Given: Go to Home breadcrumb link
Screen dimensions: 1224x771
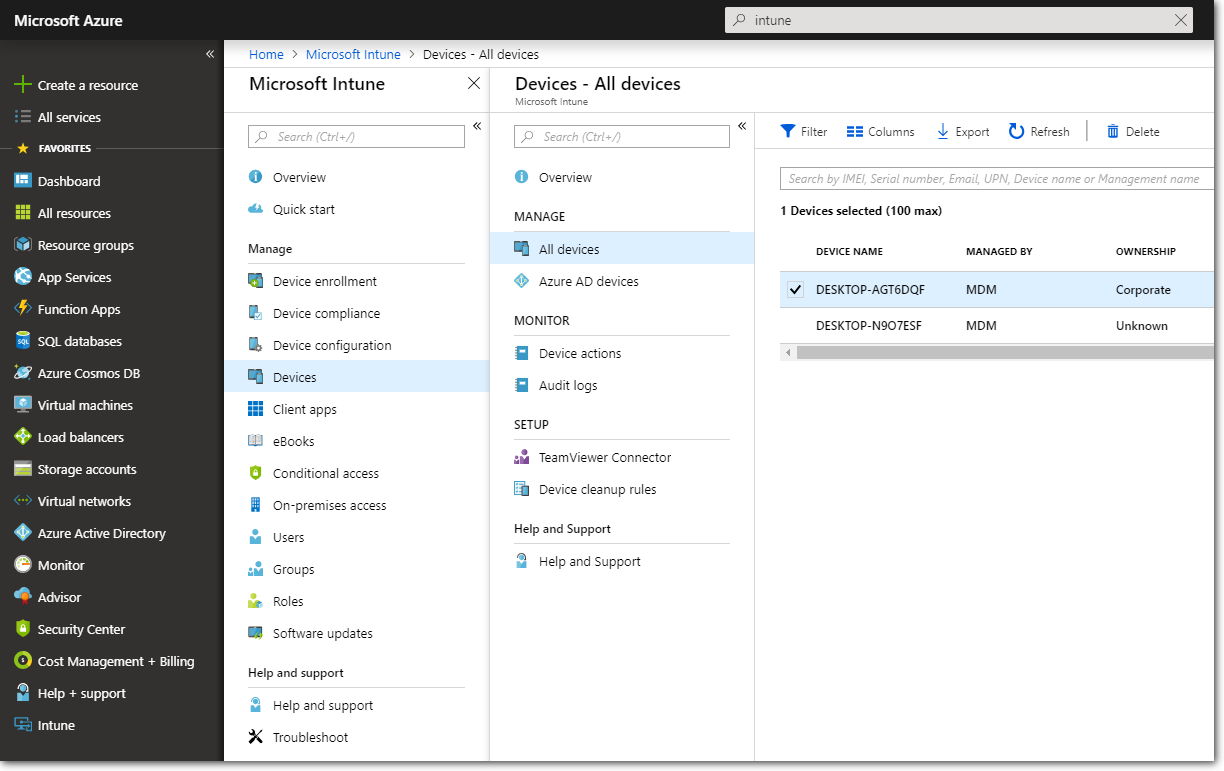Looking at the screenshot, I should (266, 54).
